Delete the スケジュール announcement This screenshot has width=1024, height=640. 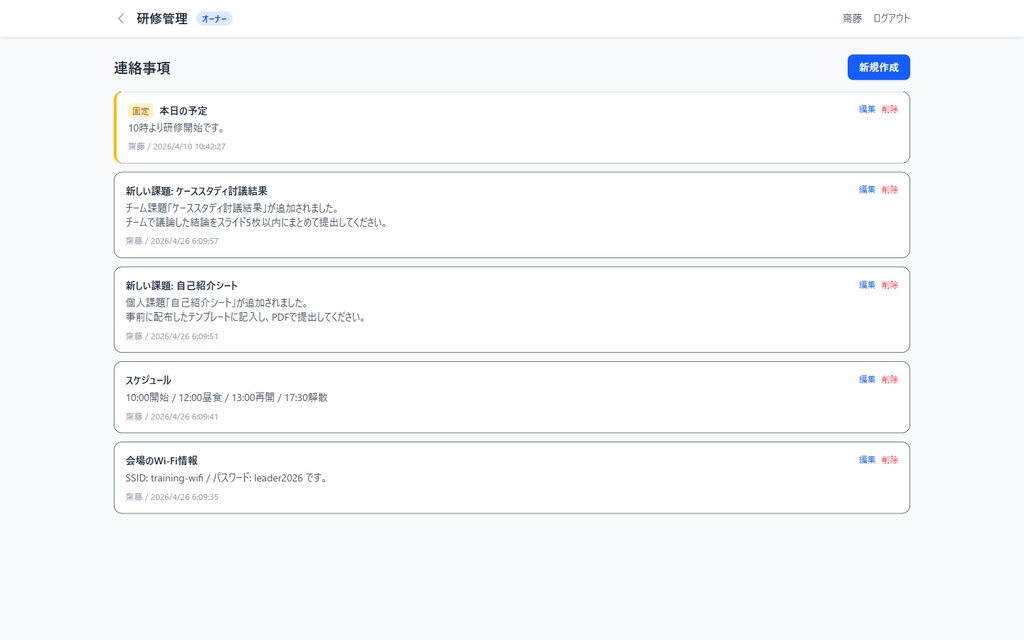point(890,379)
